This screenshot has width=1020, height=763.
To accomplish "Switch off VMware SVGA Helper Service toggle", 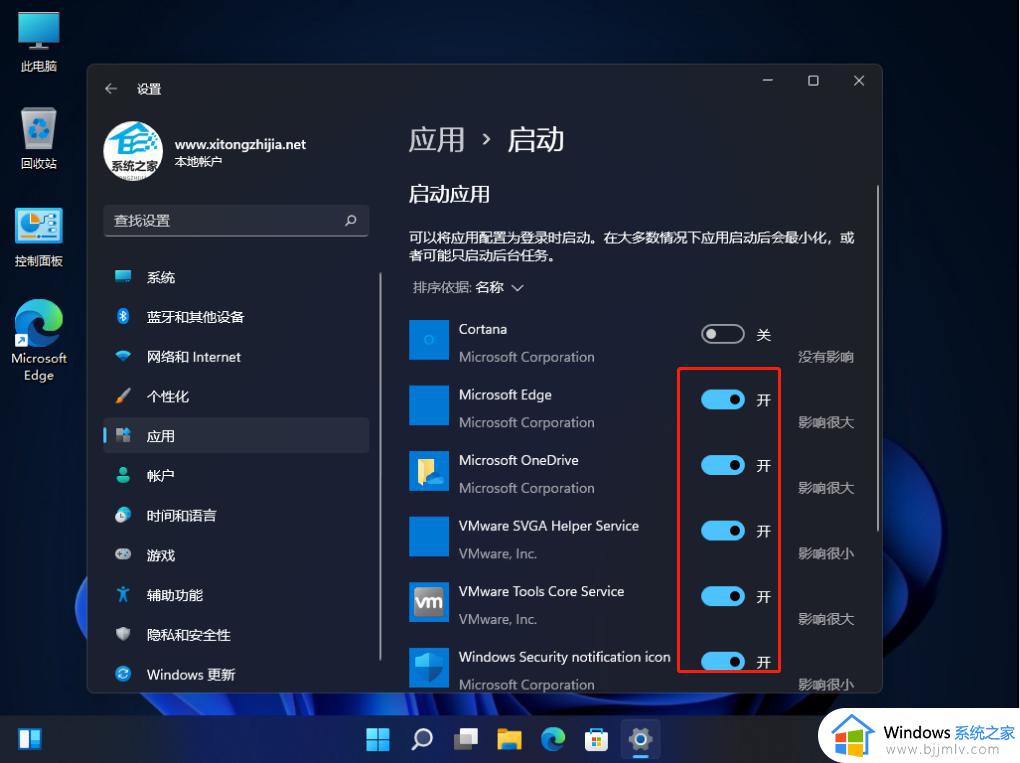I will coord(723,531).
